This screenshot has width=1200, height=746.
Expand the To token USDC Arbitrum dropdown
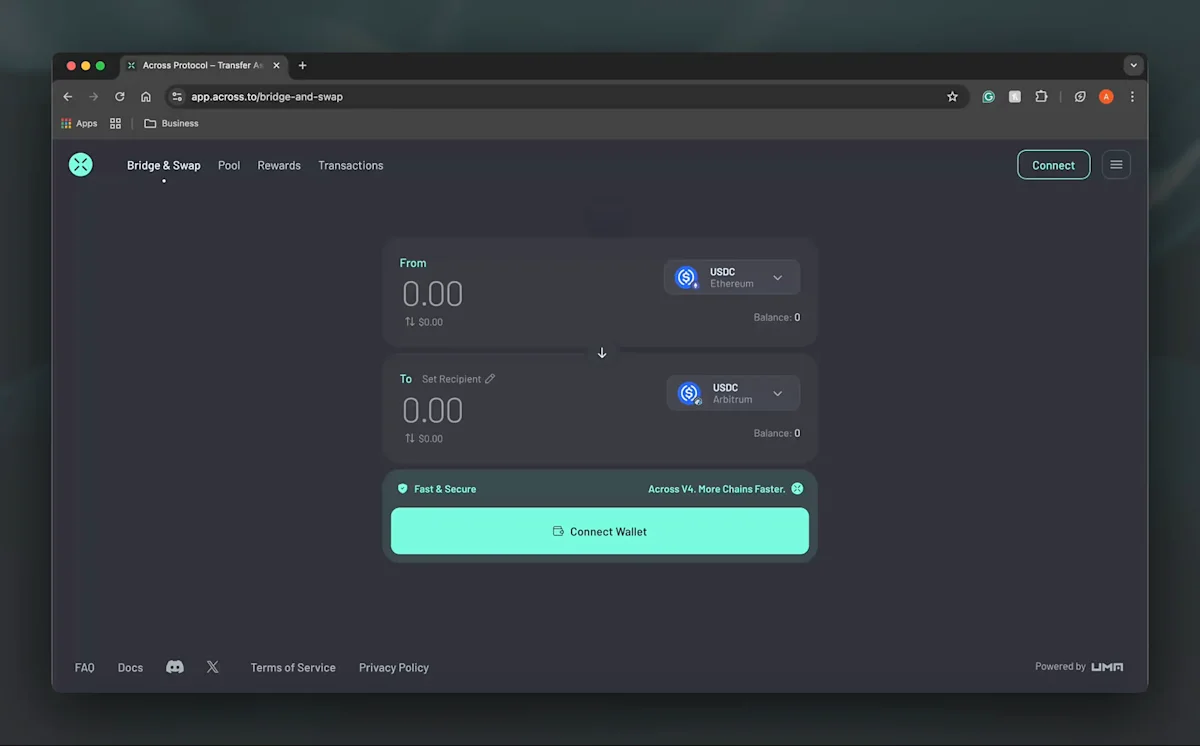(733, 394)
